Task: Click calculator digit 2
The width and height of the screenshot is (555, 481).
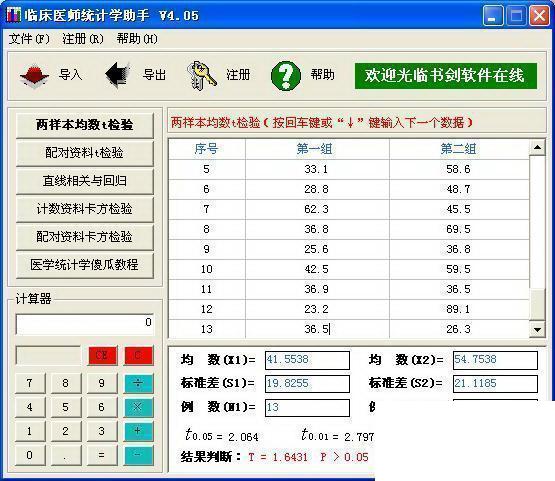Action: 66,431
